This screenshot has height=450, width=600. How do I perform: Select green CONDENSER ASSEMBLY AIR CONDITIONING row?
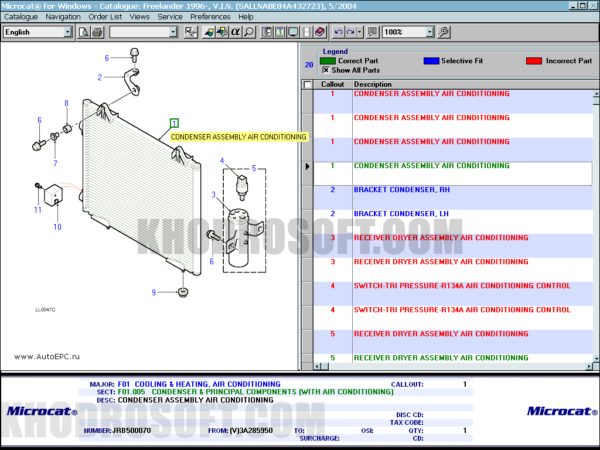coord(453,173)
